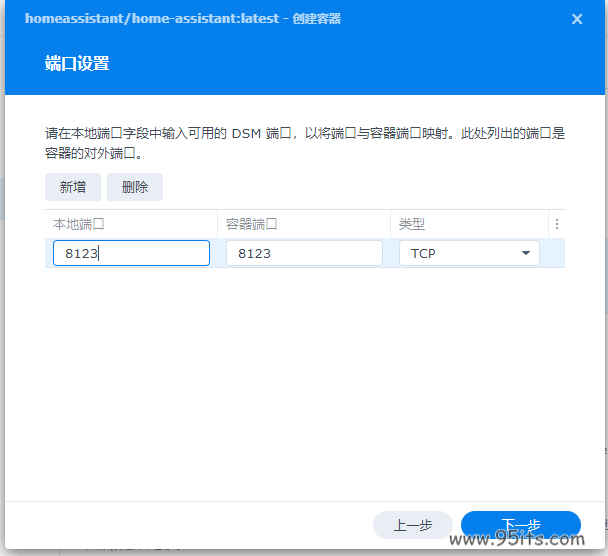
Task: Edit the 容器端口 field with 8123
Action: 304,253
